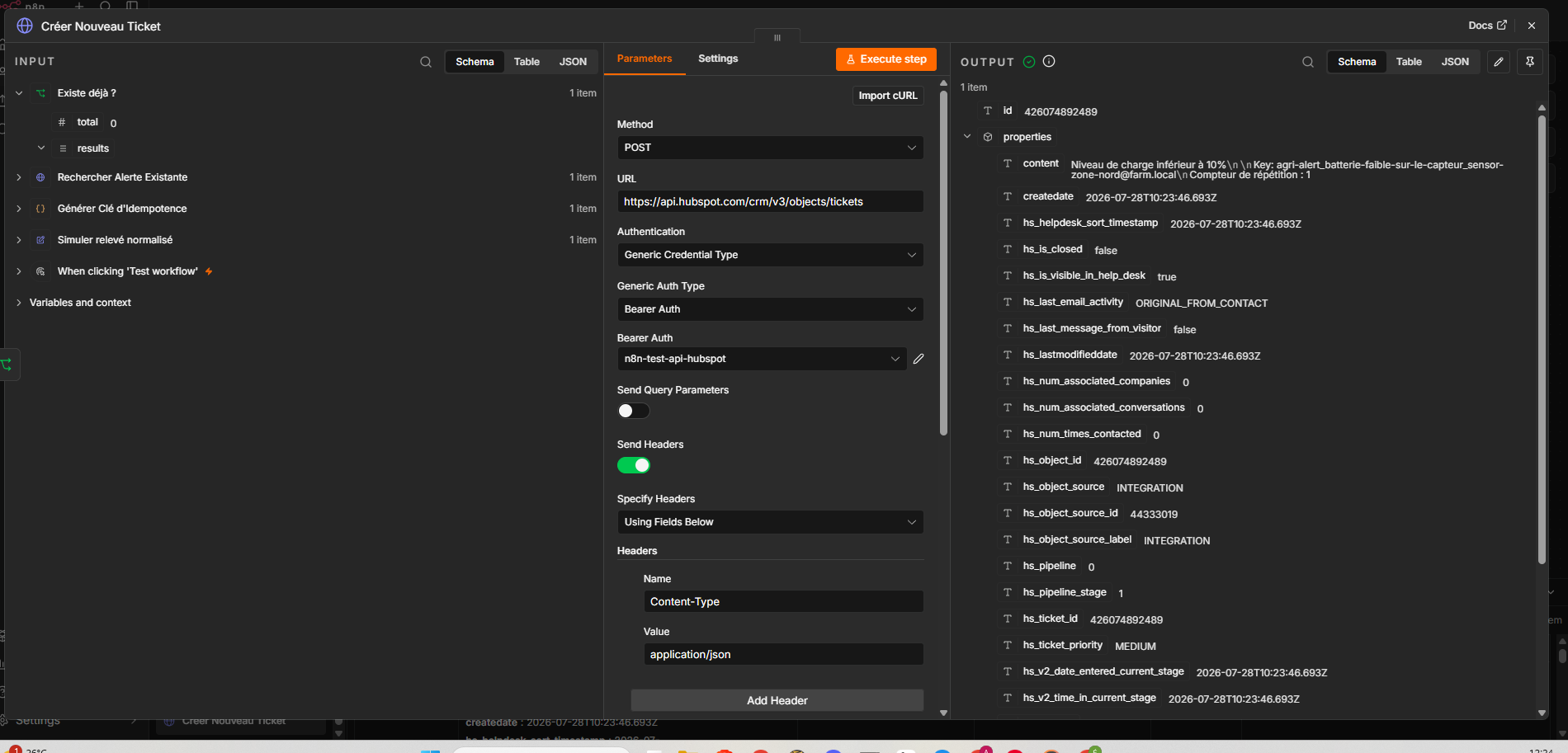This screenshot has width=1568, height=753.
Task: Click the Simuler relevé normalisé edit node icon
Action: [40, 240]
